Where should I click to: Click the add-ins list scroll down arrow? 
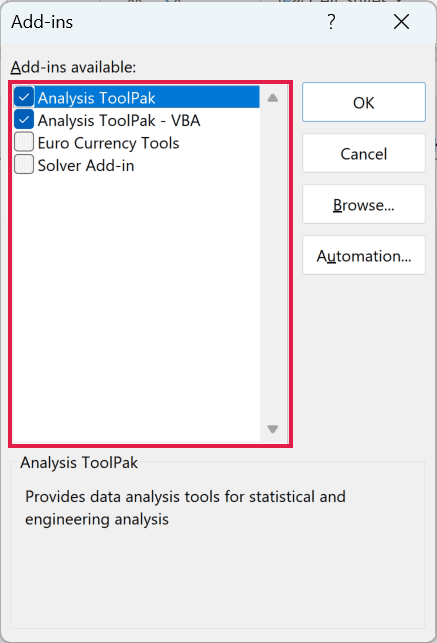tap(273, 429)
